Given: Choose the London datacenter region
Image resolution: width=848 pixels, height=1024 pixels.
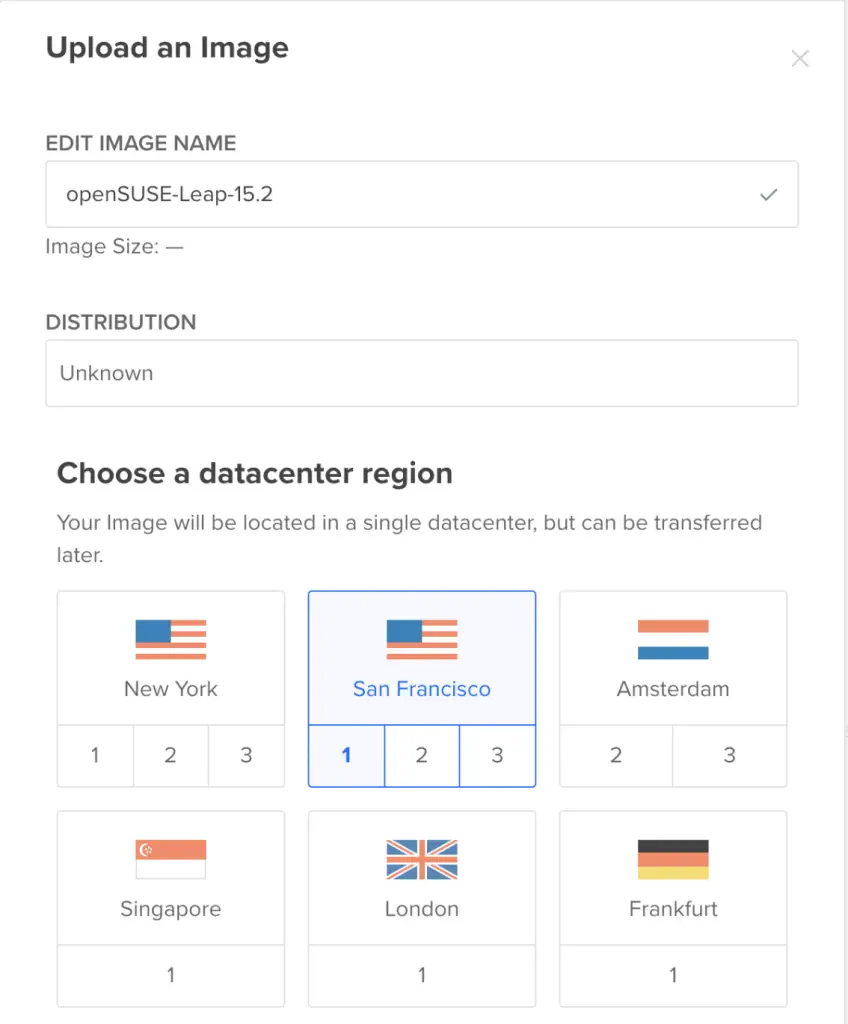Looking at the screenshot, I should point(421,878).
